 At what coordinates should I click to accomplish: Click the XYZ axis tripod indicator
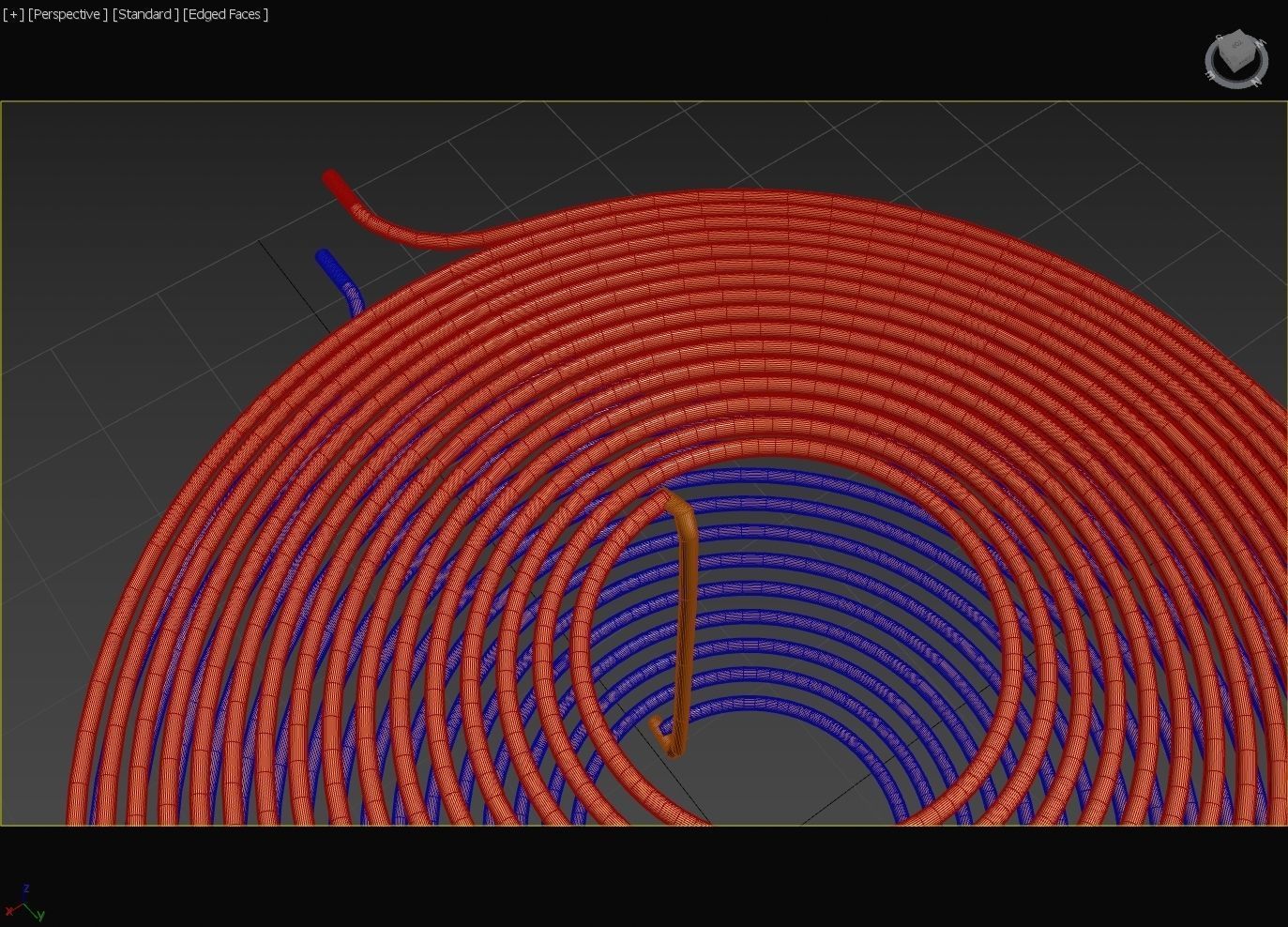24,904
